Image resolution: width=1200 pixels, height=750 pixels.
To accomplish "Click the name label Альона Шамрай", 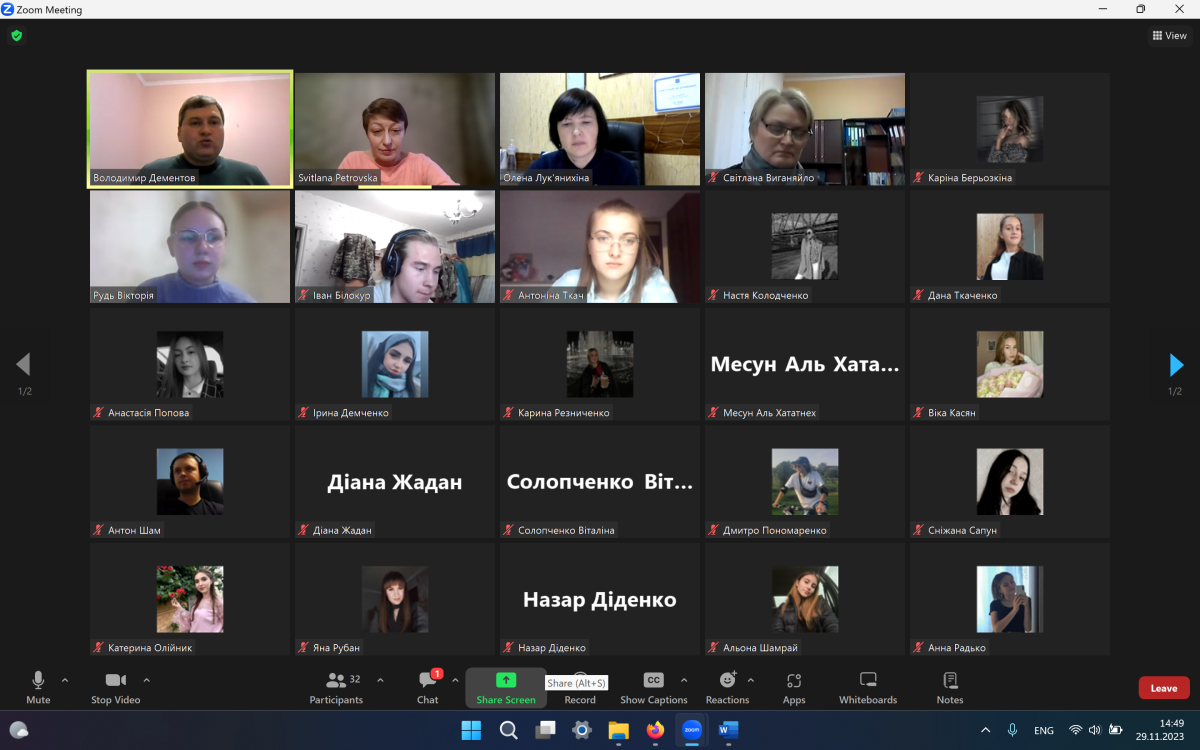I will [761, 648].
